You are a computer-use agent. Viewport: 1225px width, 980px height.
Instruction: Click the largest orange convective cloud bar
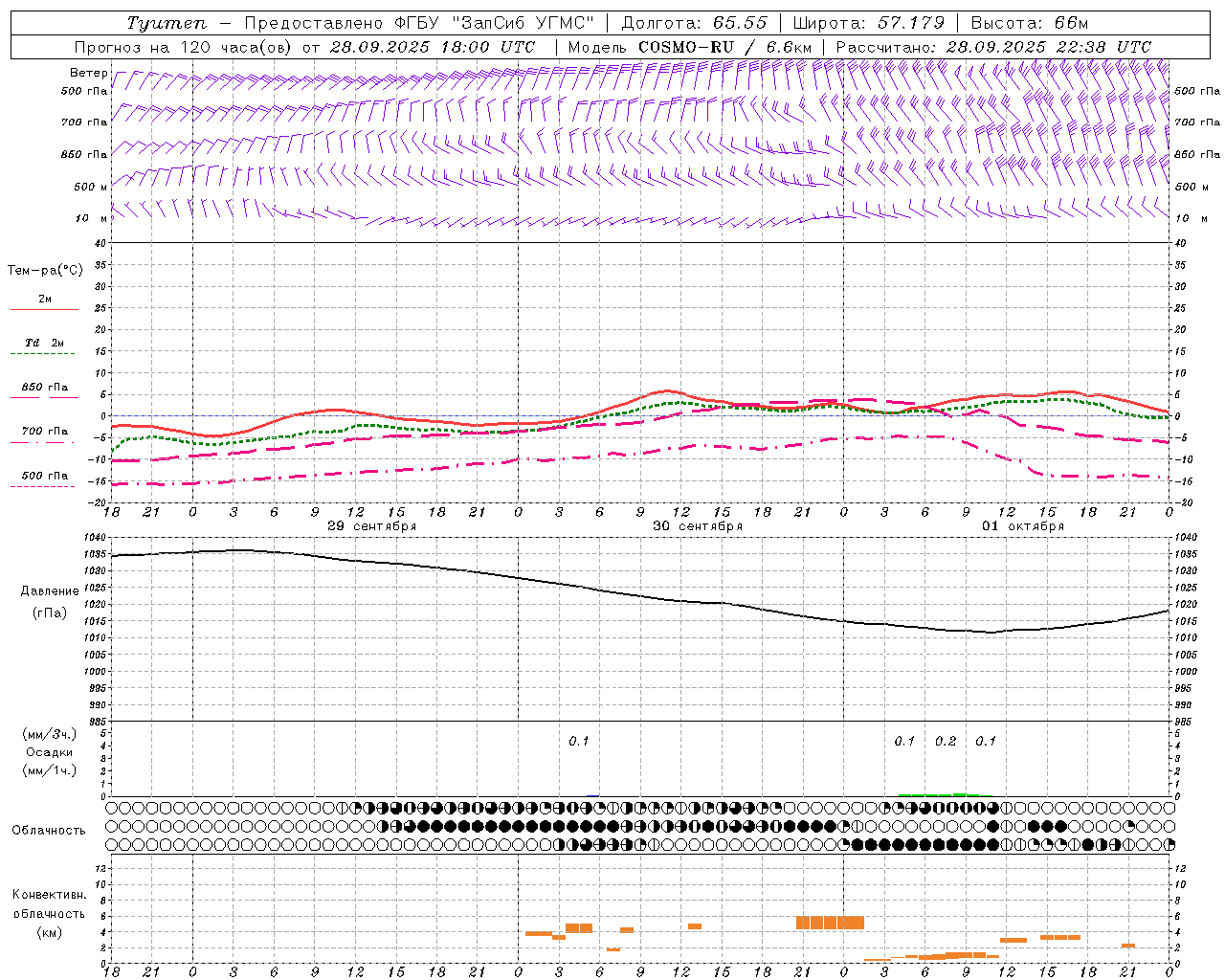(830, 923)
